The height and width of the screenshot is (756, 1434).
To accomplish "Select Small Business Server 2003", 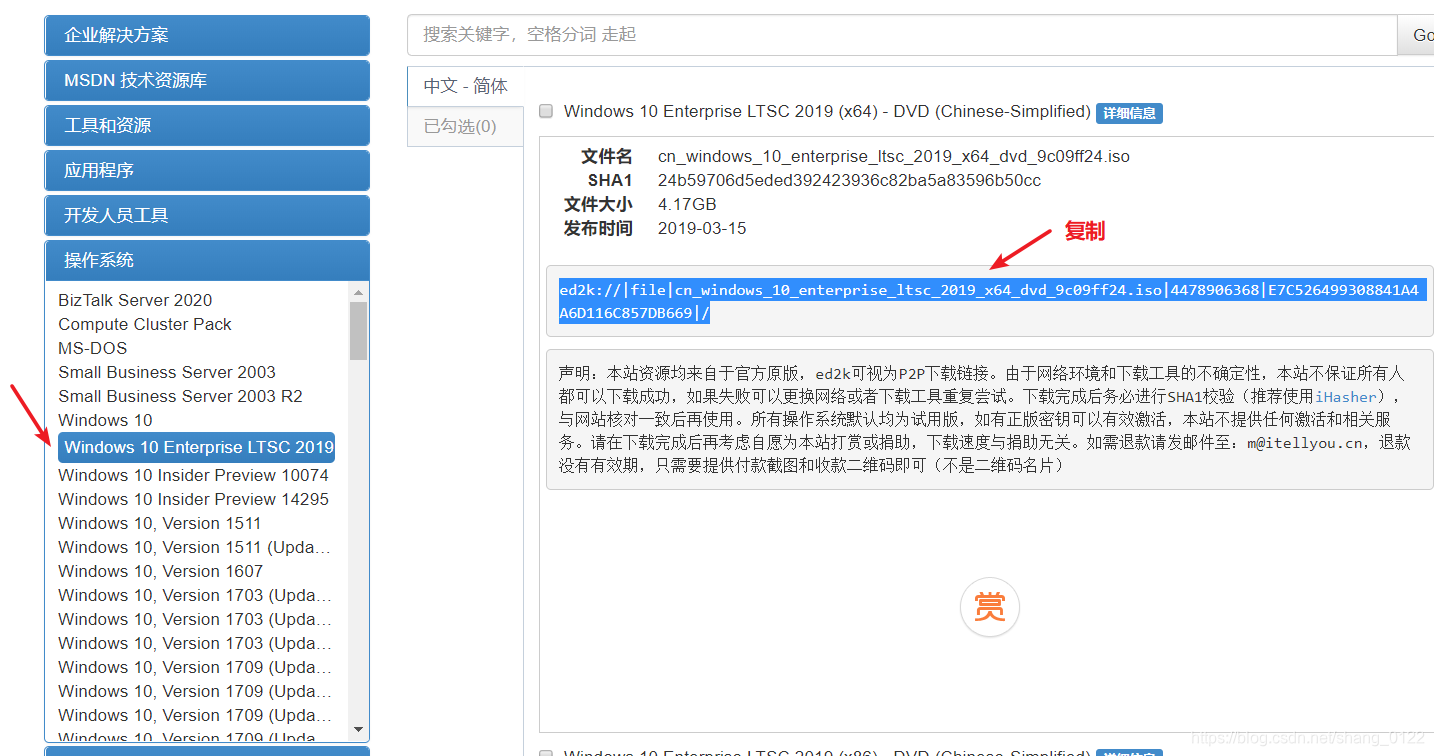I will [x=167, y=372].
